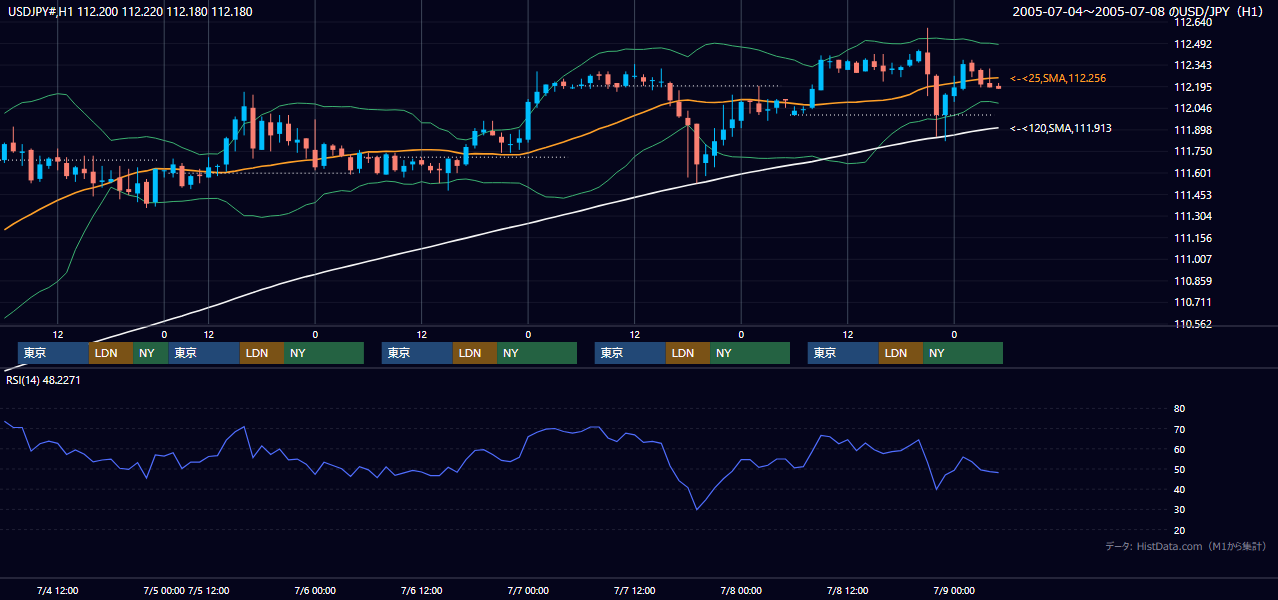This screenshot has width=1278, height=600.
Task: Click price axis label 112.640
Action: pos(1193,22)
